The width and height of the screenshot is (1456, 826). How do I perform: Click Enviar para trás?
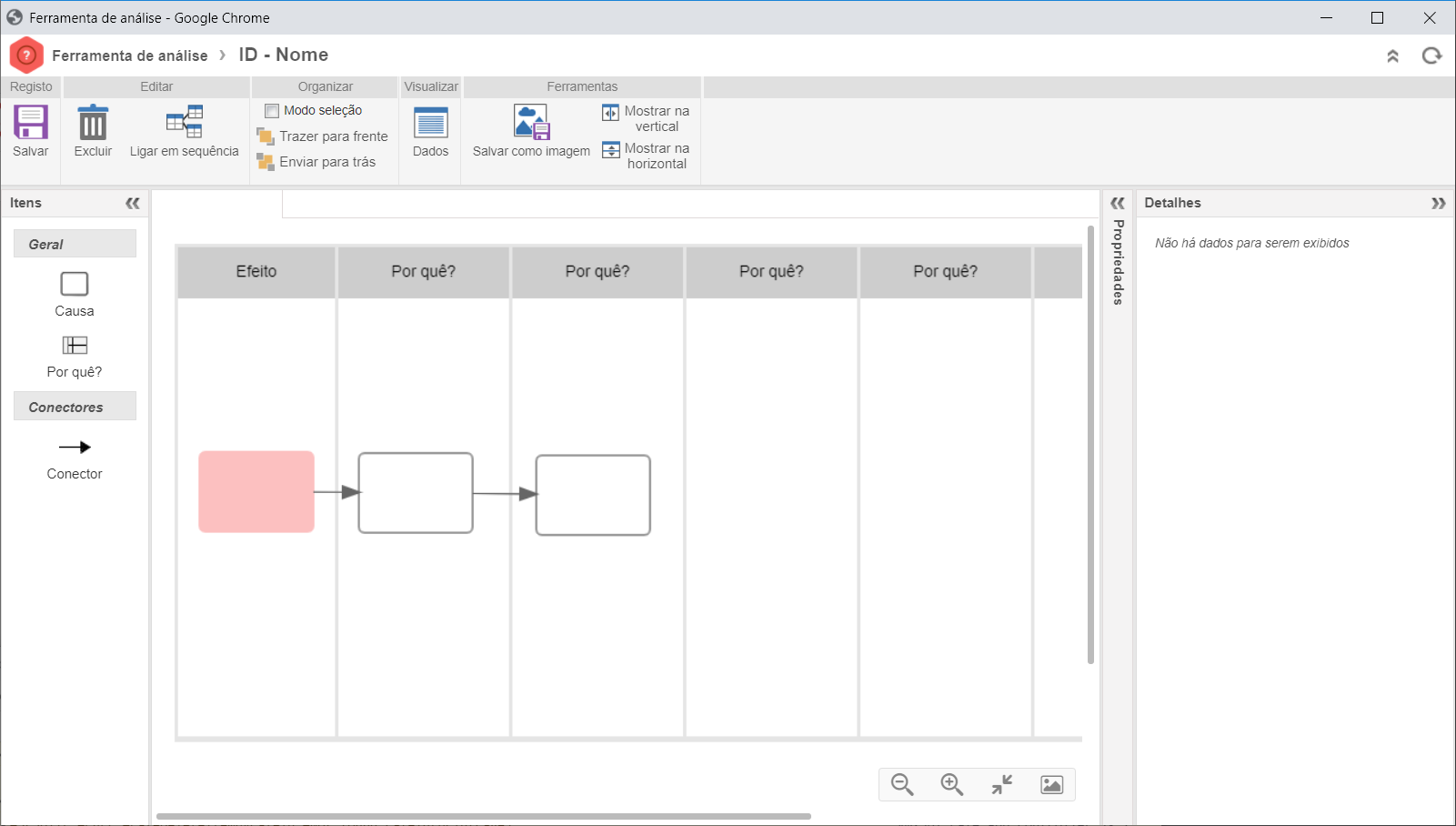(316, 162)
